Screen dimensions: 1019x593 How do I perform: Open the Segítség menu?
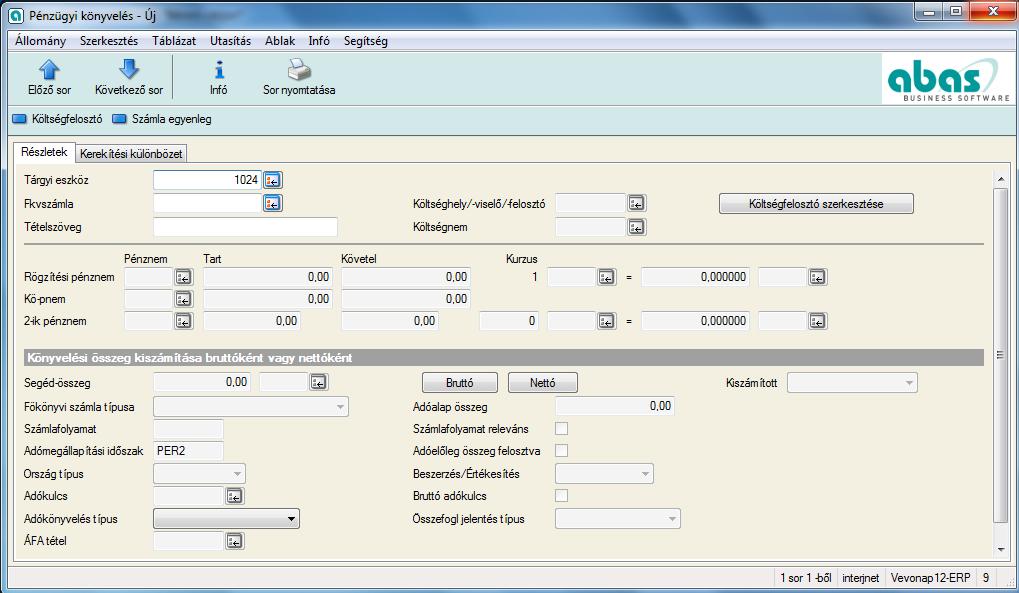pyautogui.click(x=365, y=41)
